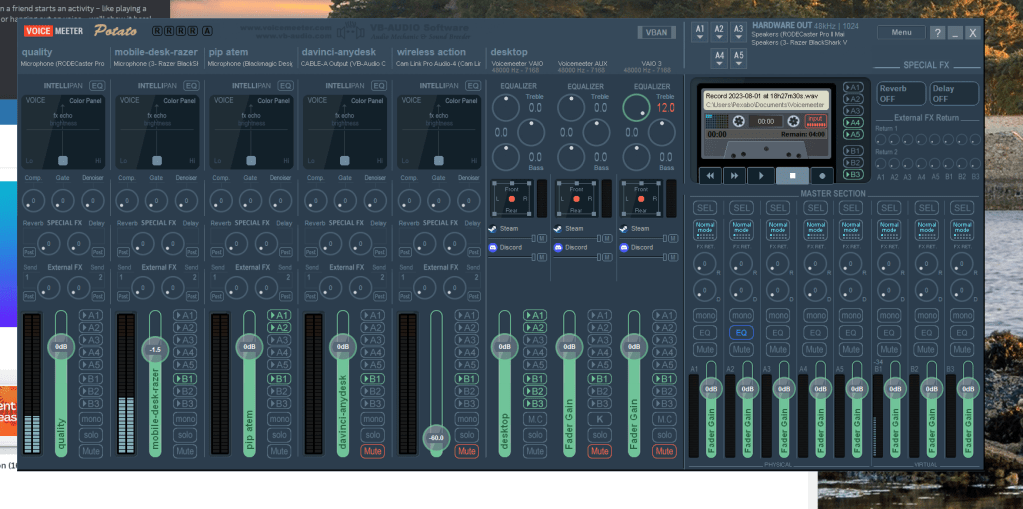Click the left cassette reel icon
Viewport: 1023px width, 509px height.
point(738,121)
